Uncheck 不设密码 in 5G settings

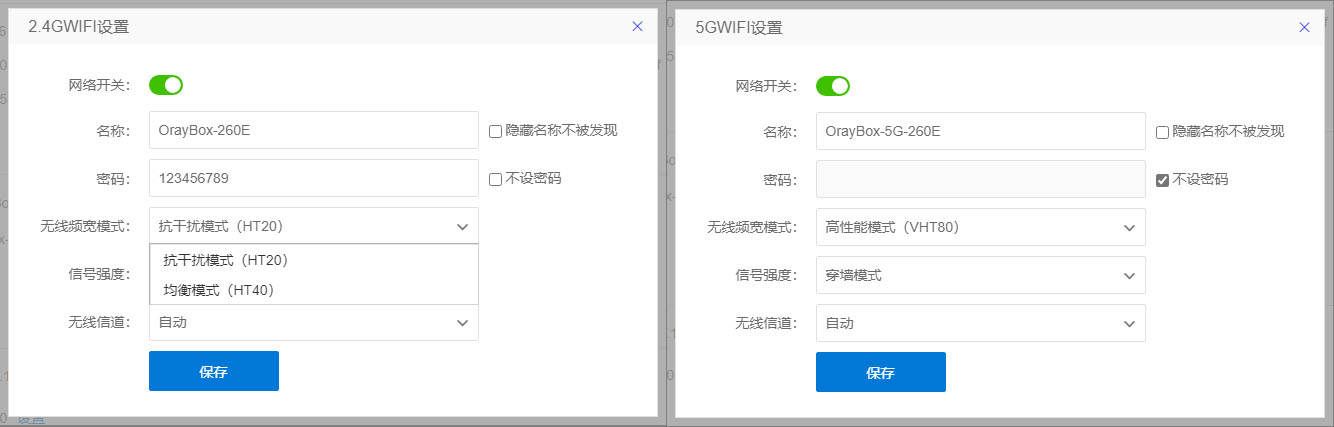(x=1162, y=180)
